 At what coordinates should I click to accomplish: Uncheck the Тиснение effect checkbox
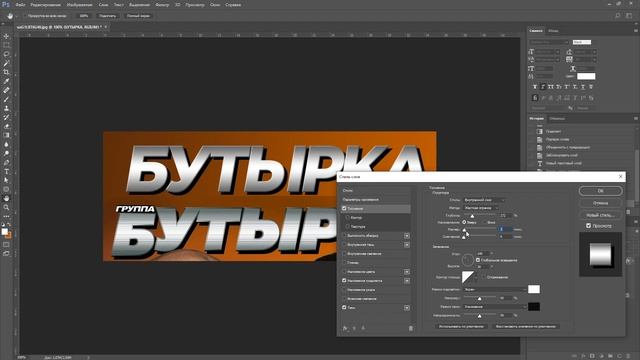point(344,209)
